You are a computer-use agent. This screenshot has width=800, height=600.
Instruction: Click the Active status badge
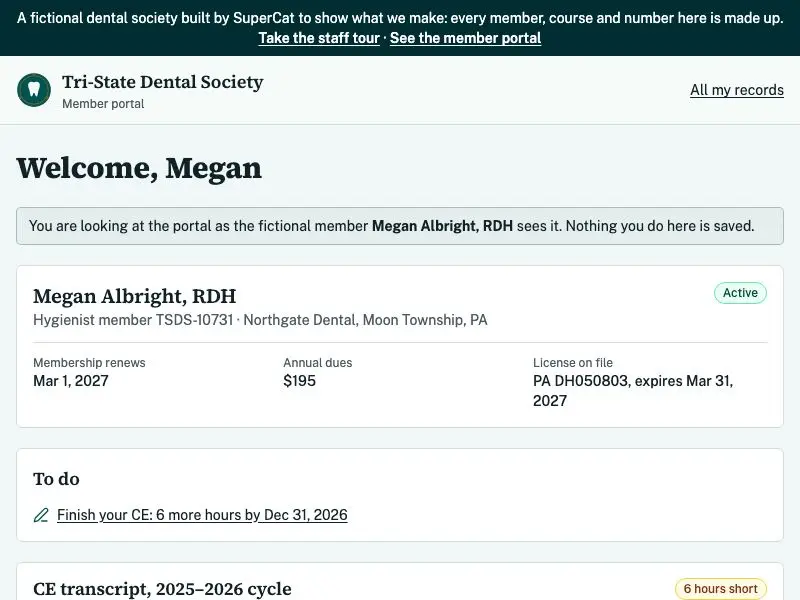pyautogui.click(x=740, y=293)
